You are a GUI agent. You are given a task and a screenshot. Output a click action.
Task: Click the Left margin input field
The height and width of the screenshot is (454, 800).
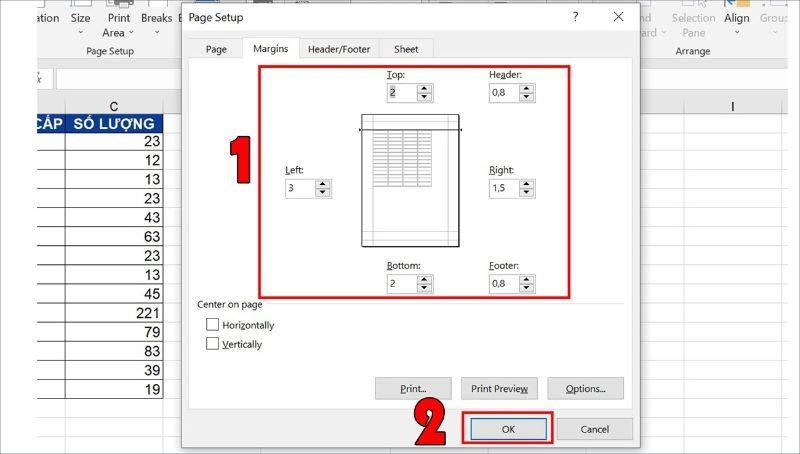coord(300,188)
